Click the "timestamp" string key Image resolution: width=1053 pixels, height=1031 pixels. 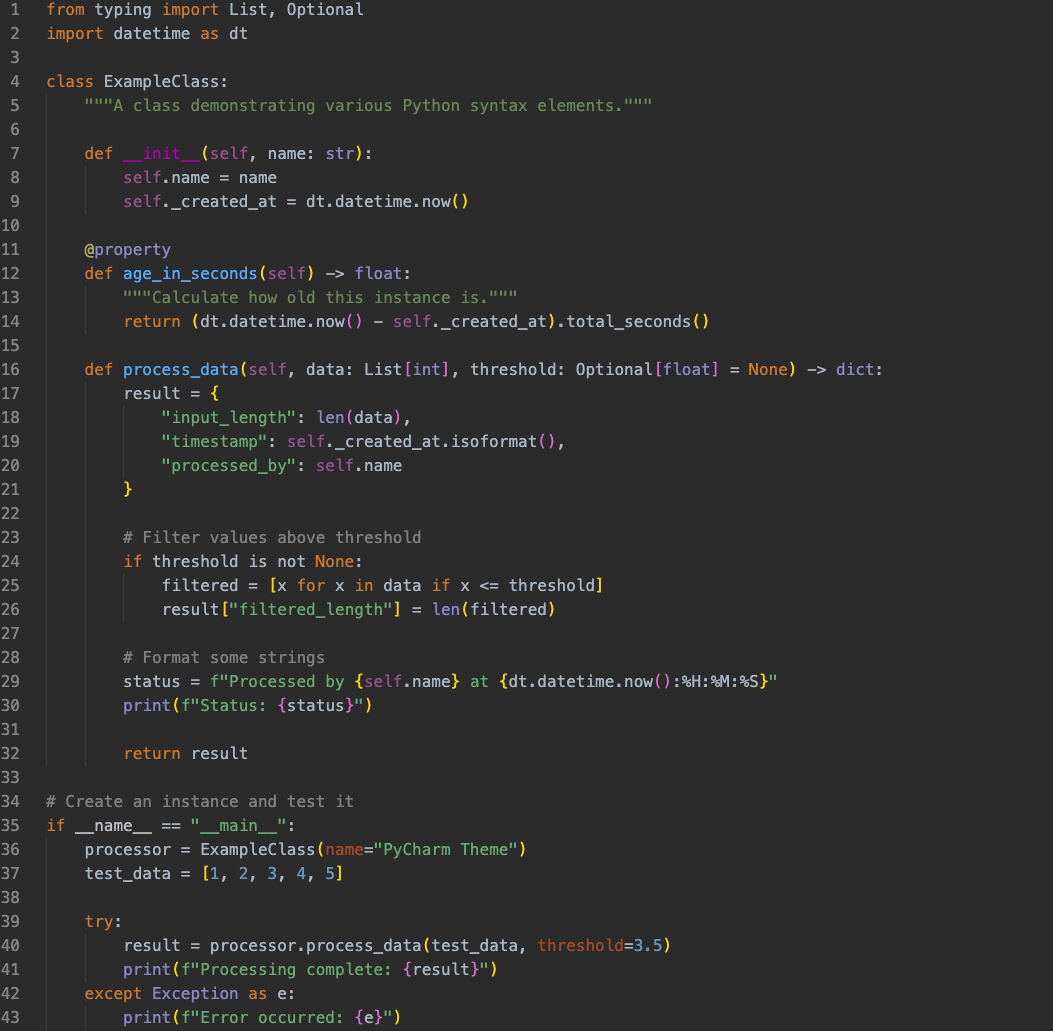coord(214,442)
